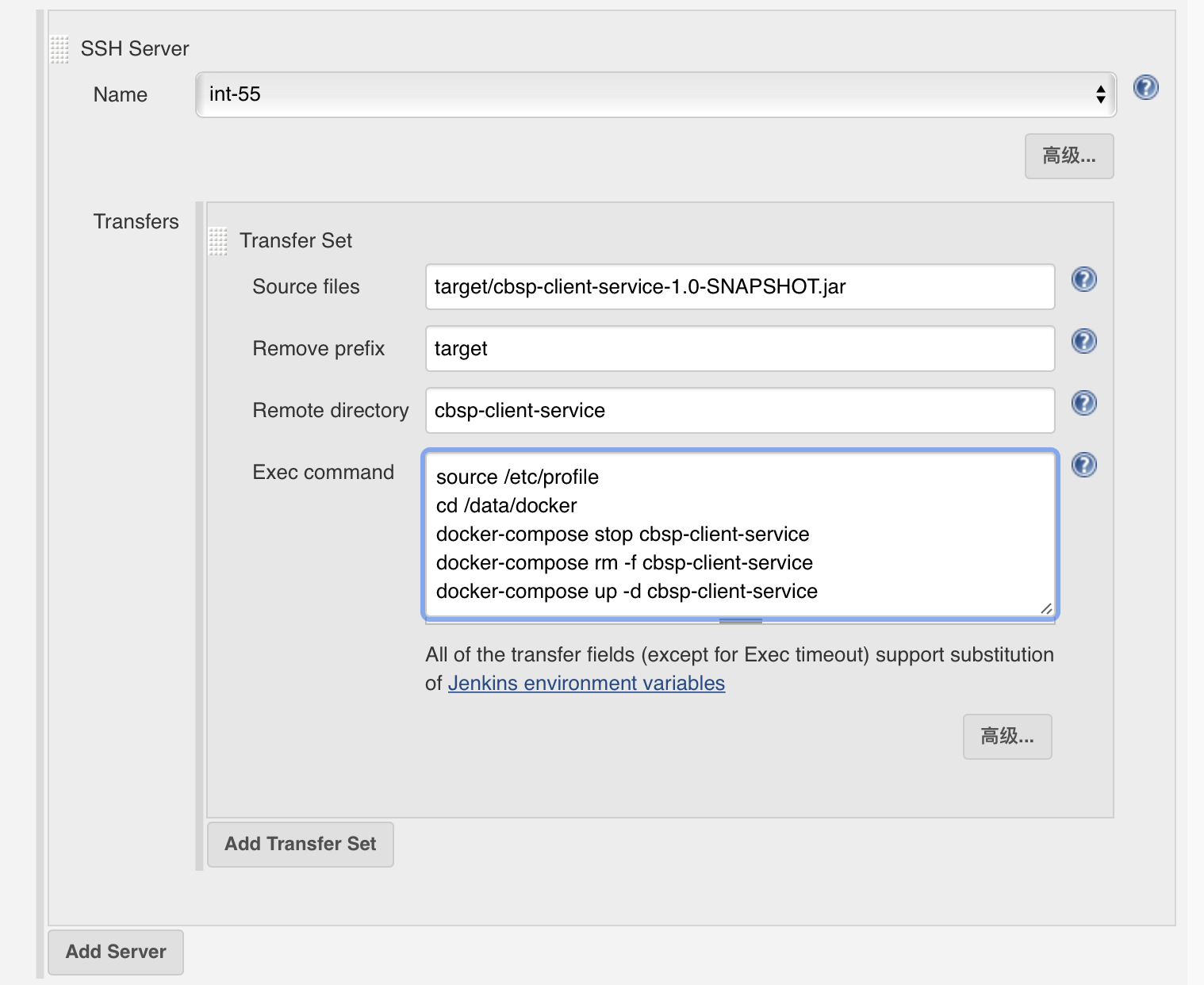Grab the Transfer Set drag handle
This screenshot has width=1204, height=985.
[x=218, y=241]
